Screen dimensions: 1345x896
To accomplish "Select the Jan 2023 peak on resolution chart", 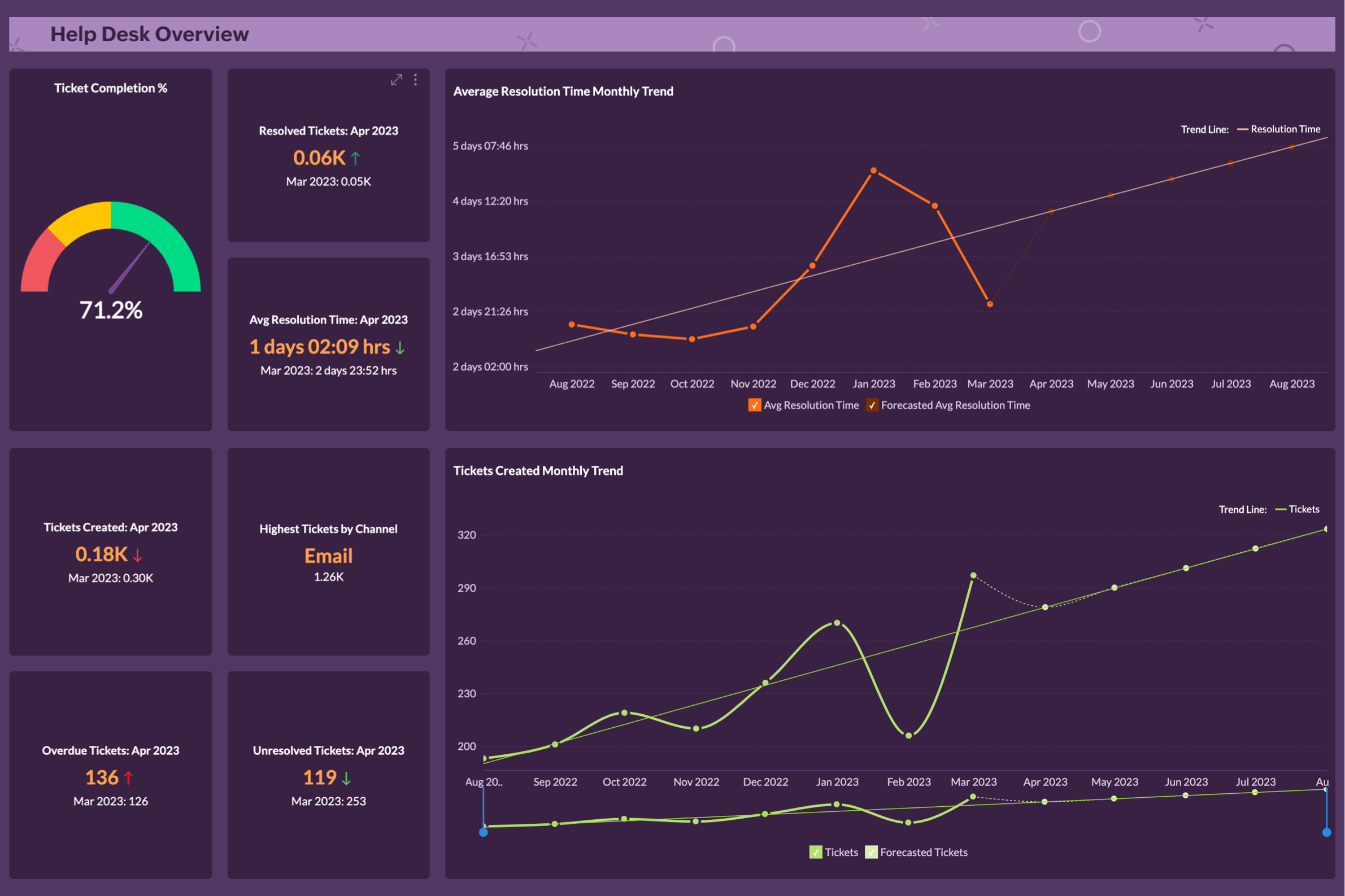I will click(873, 171).
